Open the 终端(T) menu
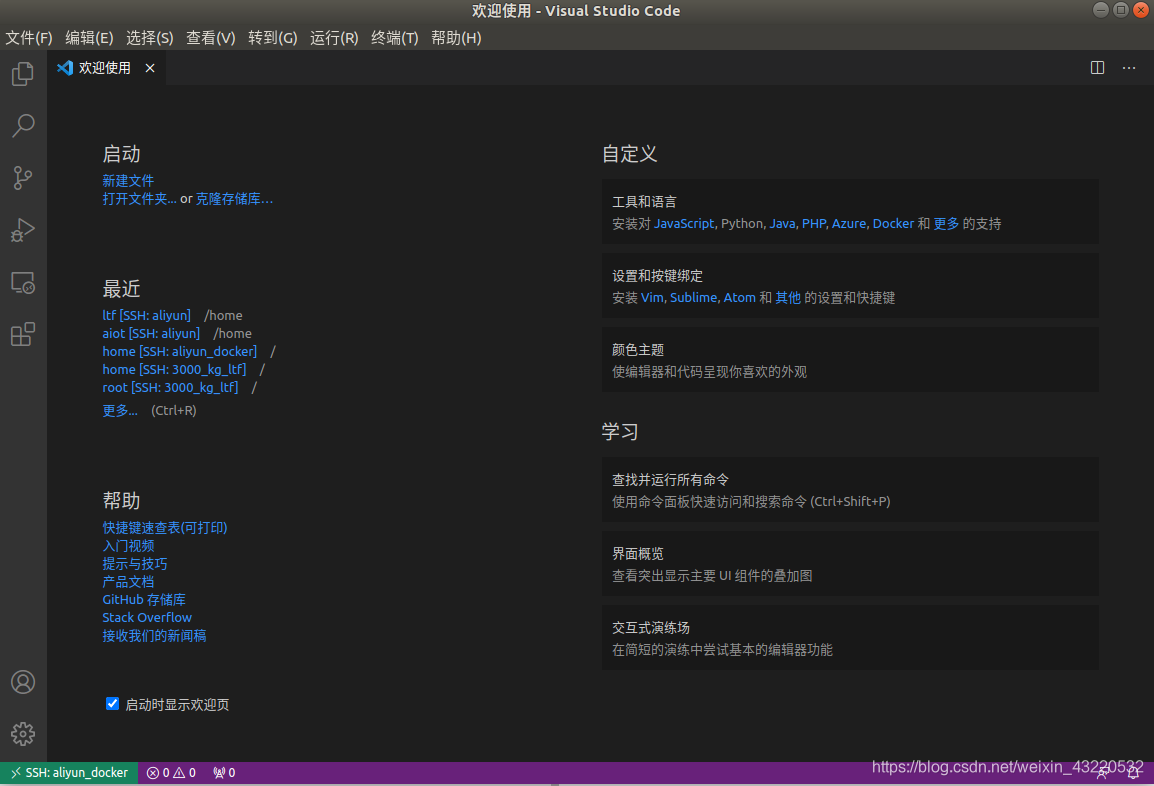This screenshot has width=1154, height=786. tap(394, 38)
